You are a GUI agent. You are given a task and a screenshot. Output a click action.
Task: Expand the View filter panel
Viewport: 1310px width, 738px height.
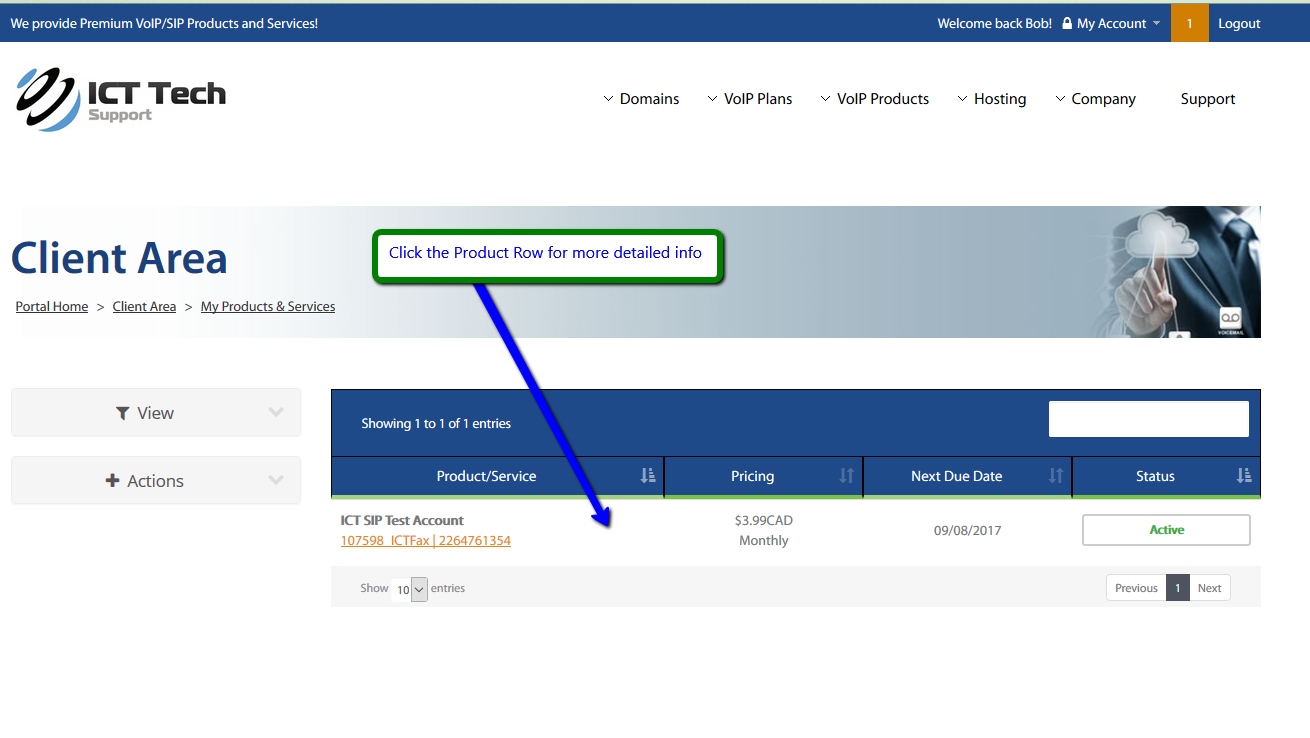156,413
